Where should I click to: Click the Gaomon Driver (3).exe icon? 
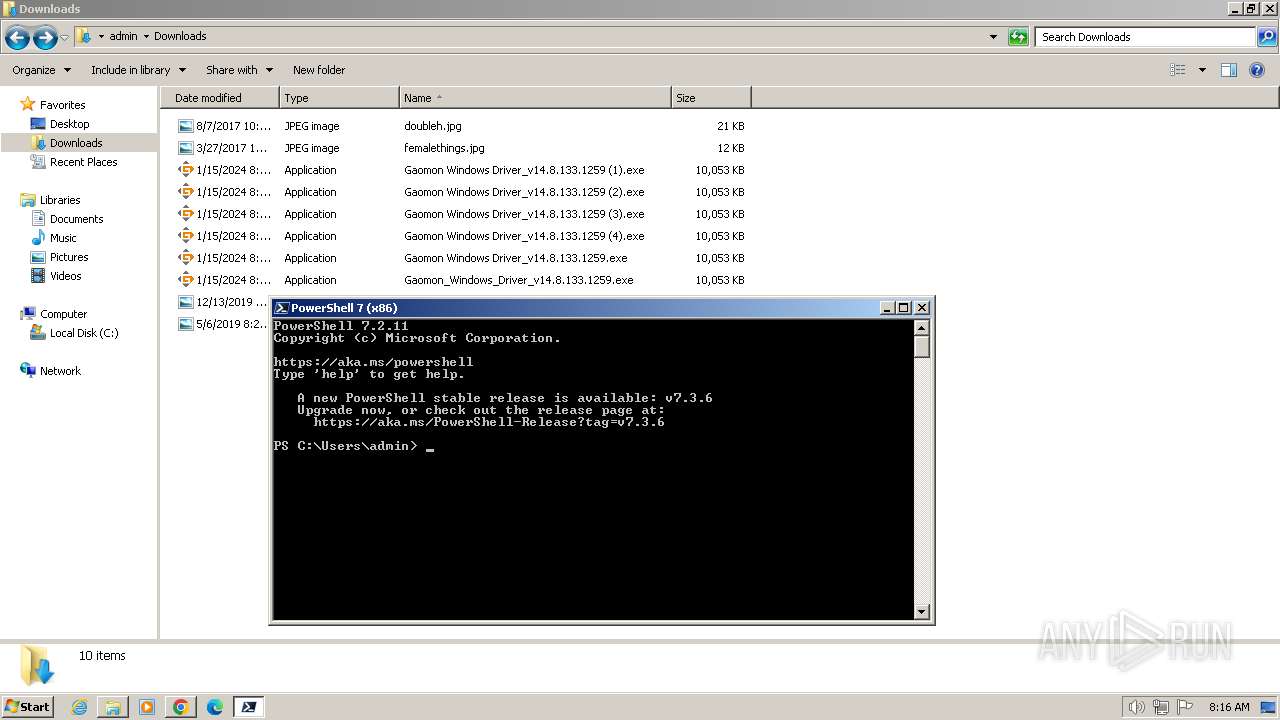pos(185,214)
